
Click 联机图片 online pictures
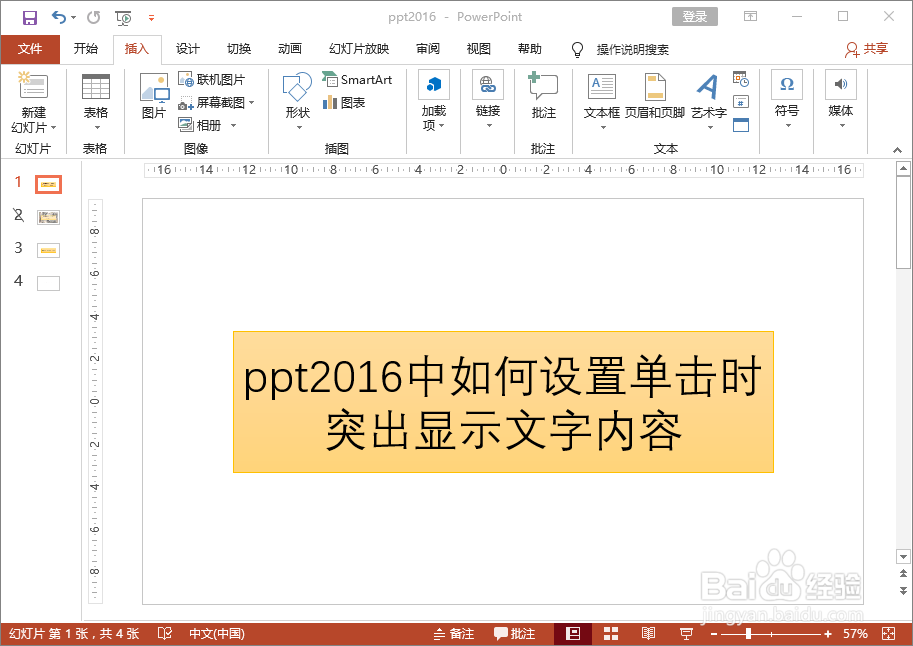[x=212, y=80]
